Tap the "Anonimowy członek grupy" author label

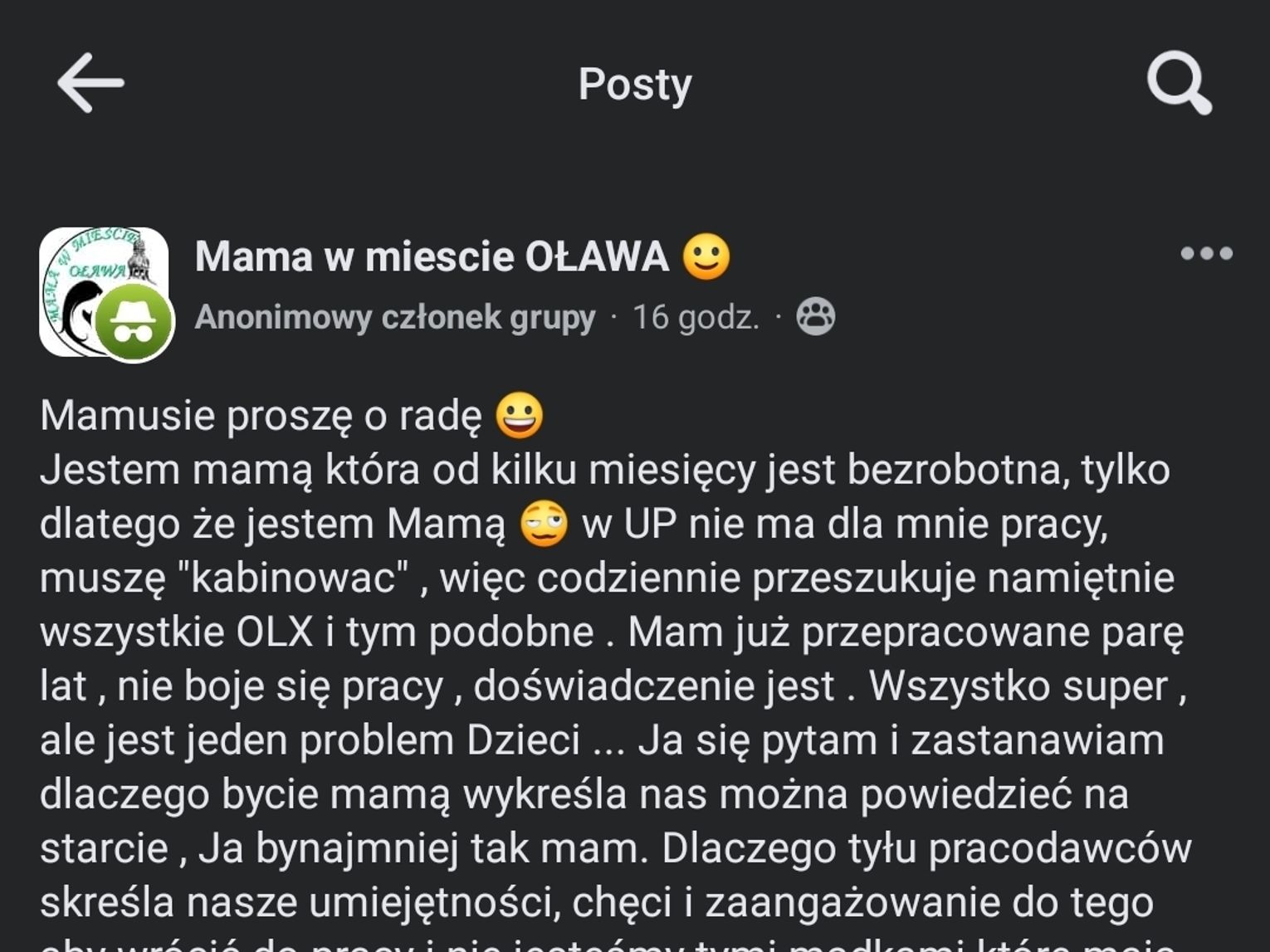pyautogui.click(x=395, y=317)
